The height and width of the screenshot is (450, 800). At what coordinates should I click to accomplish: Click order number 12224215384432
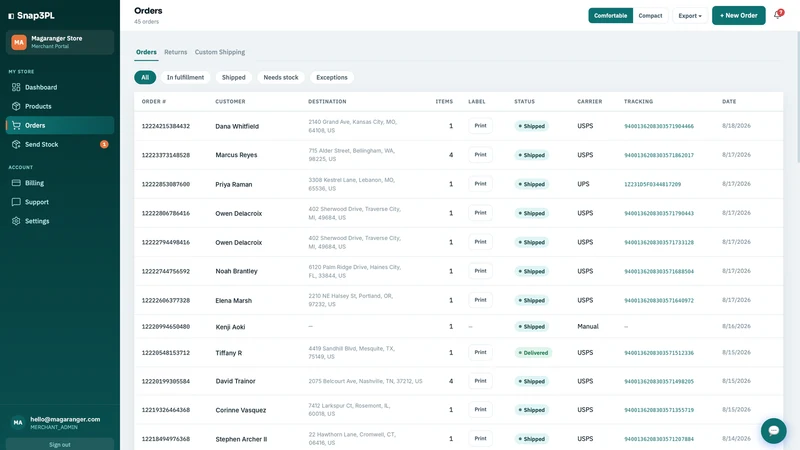166,126
